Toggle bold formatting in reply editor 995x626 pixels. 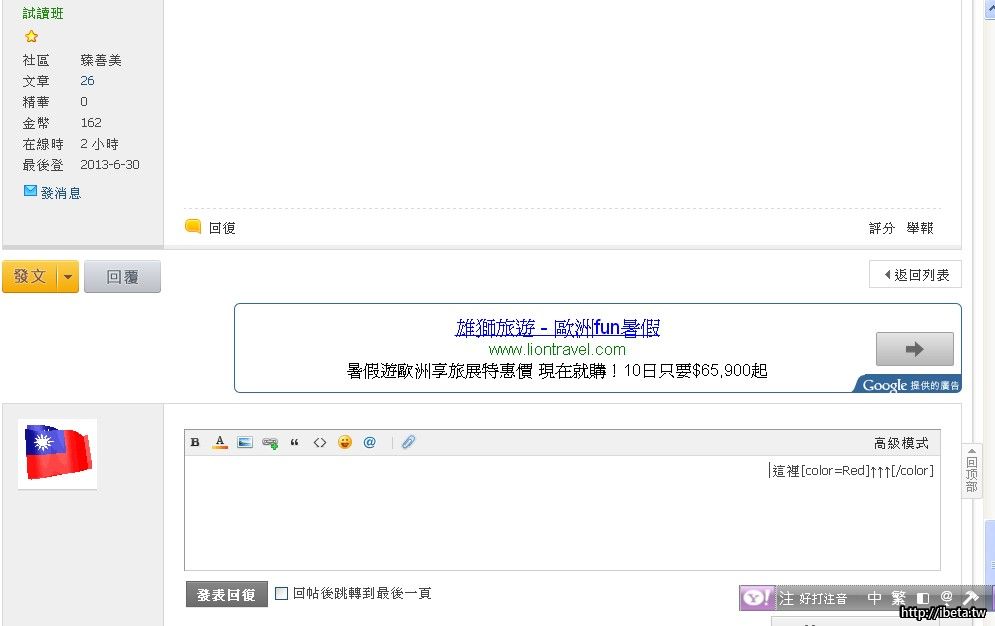click(x=195, y=443)
